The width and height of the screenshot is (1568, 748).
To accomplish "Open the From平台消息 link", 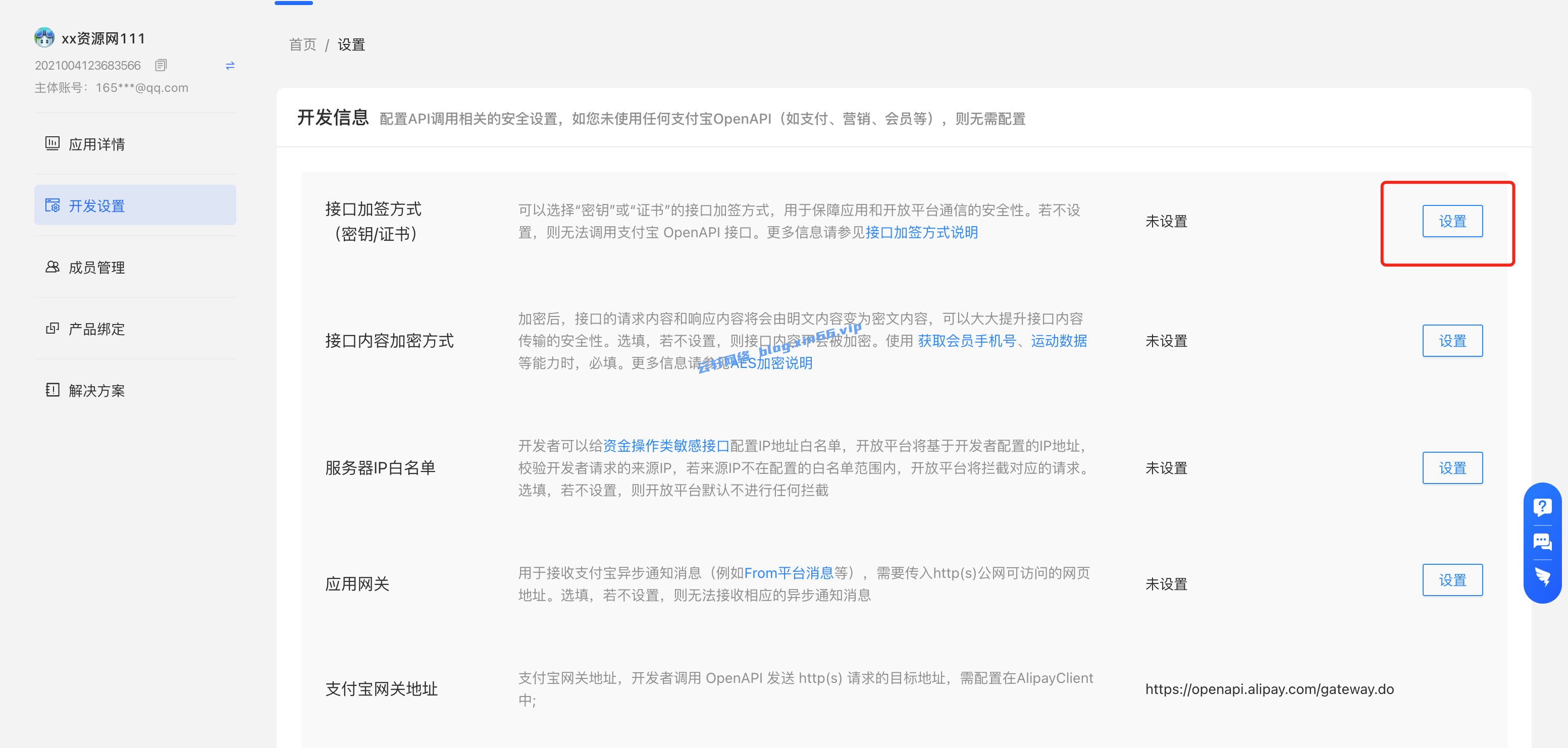I will coord(789,573).
